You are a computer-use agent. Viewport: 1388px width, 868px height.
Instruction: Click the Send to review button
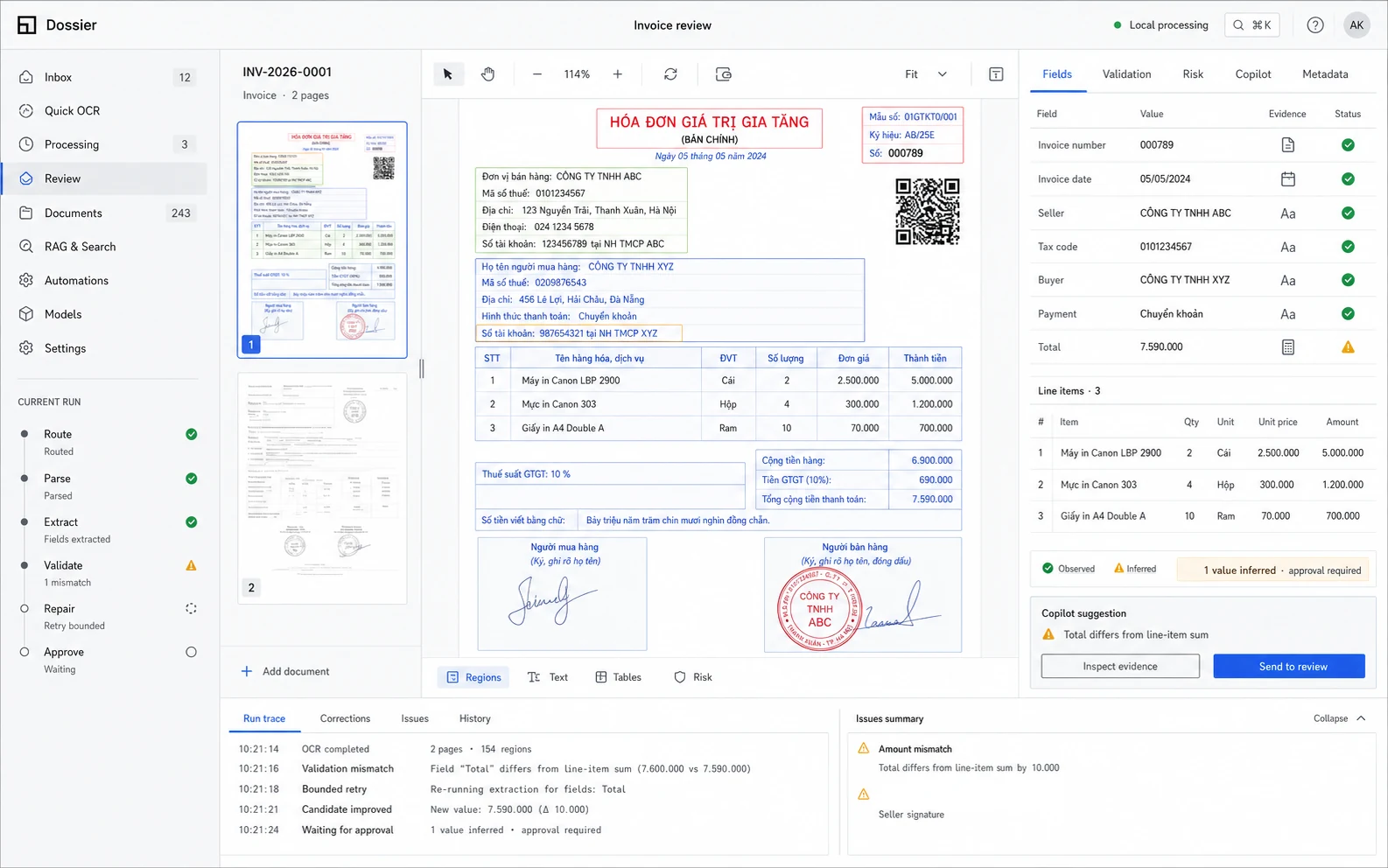click(x=1289, y=667)
